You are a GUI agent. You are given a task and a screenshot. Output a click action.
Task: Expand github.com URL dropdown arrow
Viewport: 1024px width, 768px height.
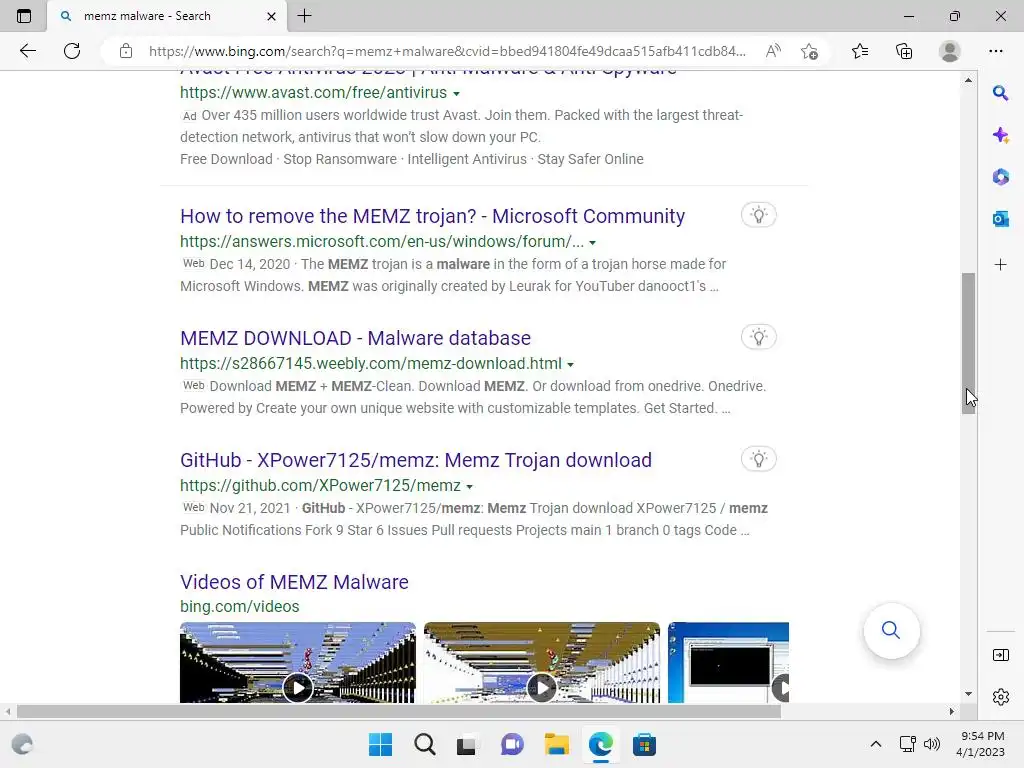pyautogui.click(x=470, y=487)
